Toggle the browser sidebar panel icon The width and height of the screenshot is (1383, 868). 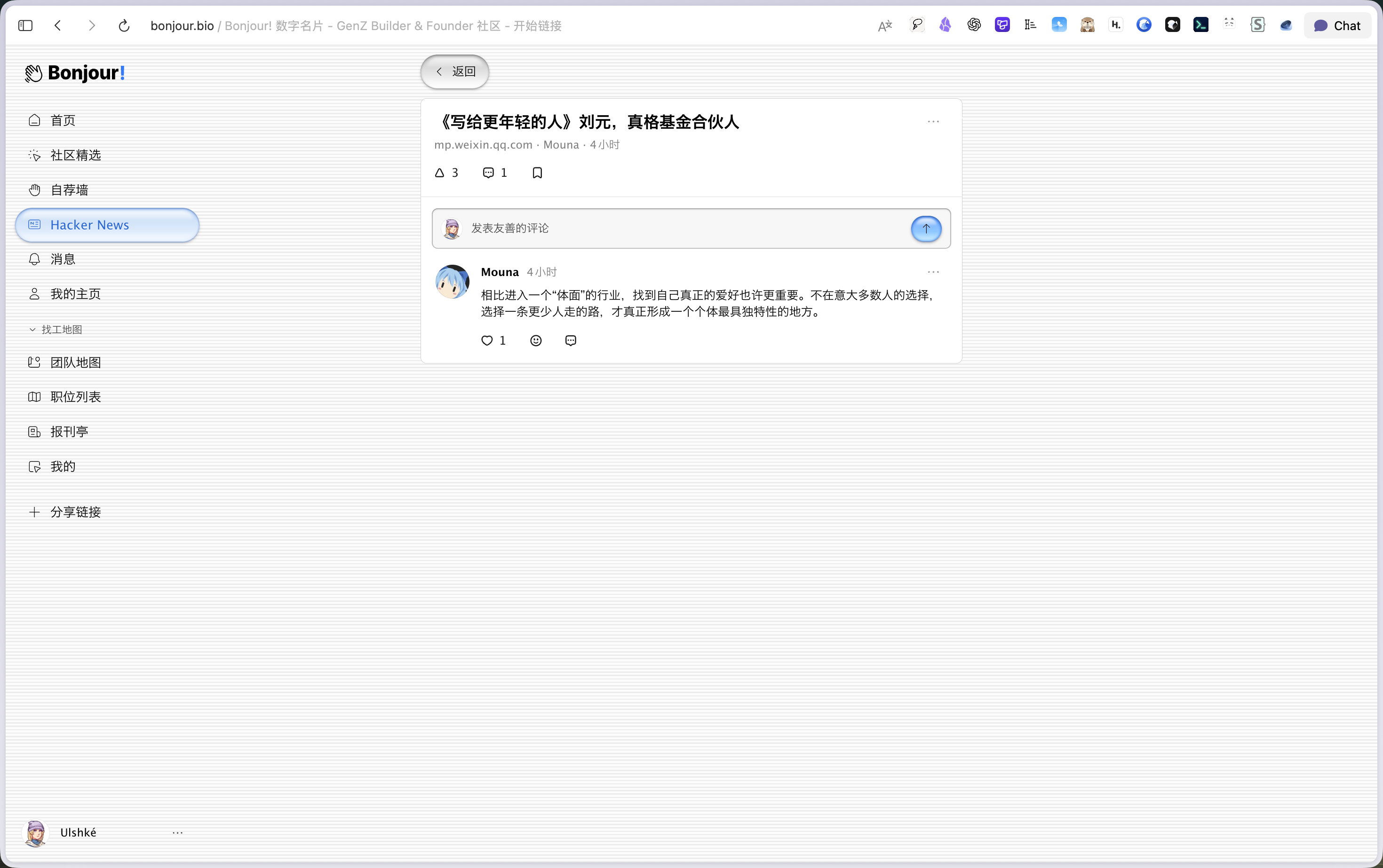click(25, 25)
